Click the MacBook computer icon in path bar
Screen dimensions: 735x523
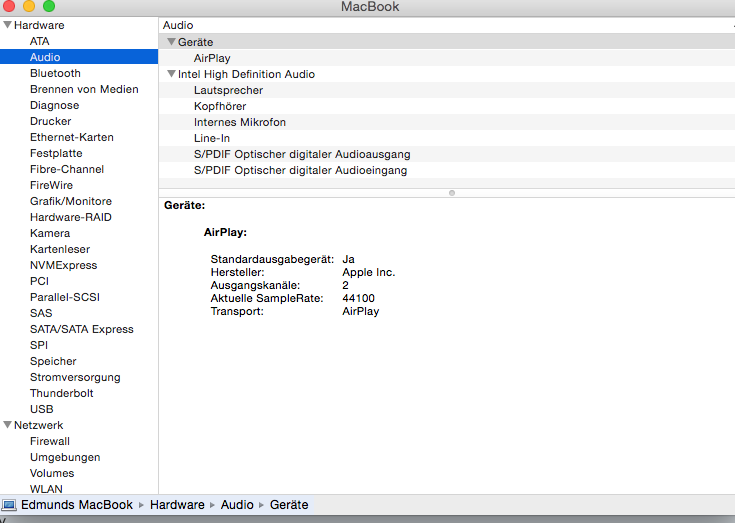point(8,505)
